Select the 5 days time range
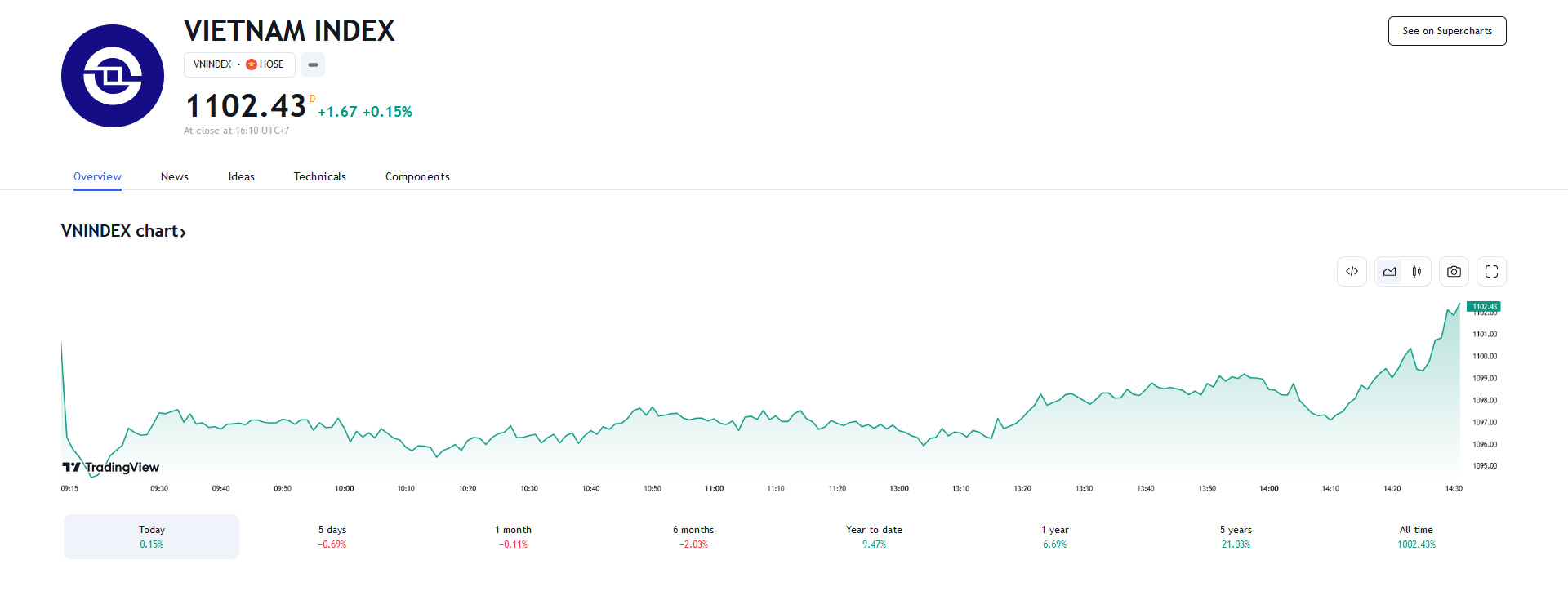This screenshot has height=591, width=1568. 332,536
